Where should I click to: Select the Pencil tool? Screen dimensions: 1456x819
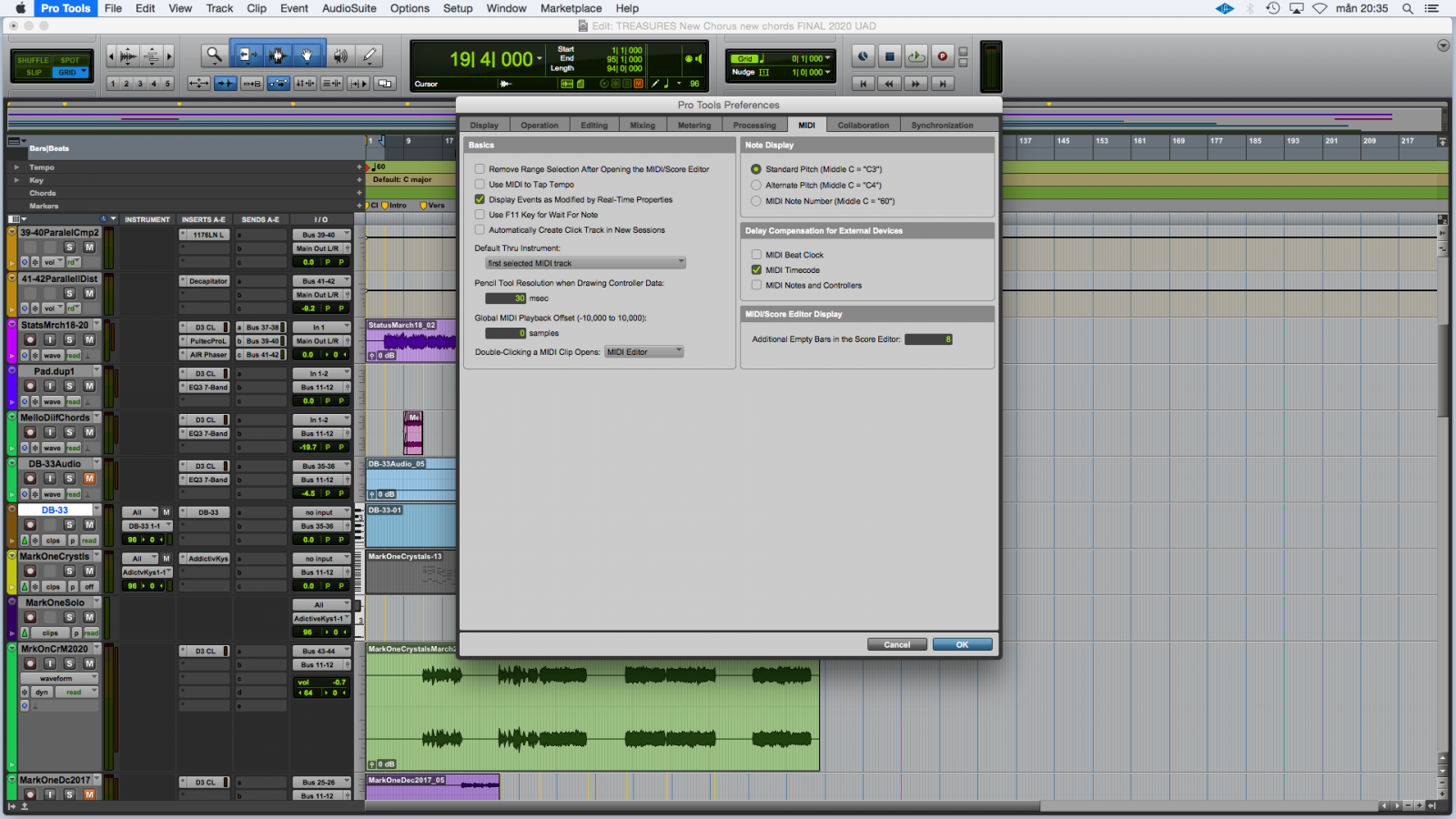369,56
